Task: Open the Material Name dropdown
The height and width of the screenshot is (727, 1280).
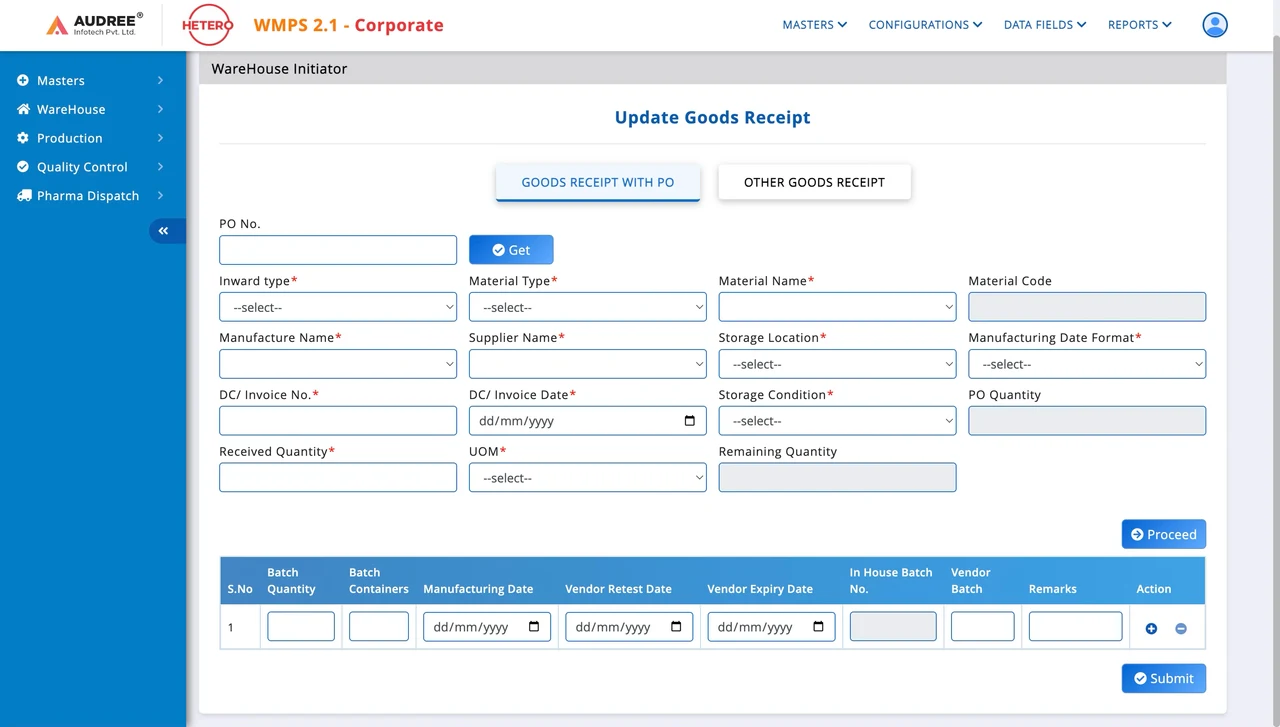Action: click(x=838, y=307)
